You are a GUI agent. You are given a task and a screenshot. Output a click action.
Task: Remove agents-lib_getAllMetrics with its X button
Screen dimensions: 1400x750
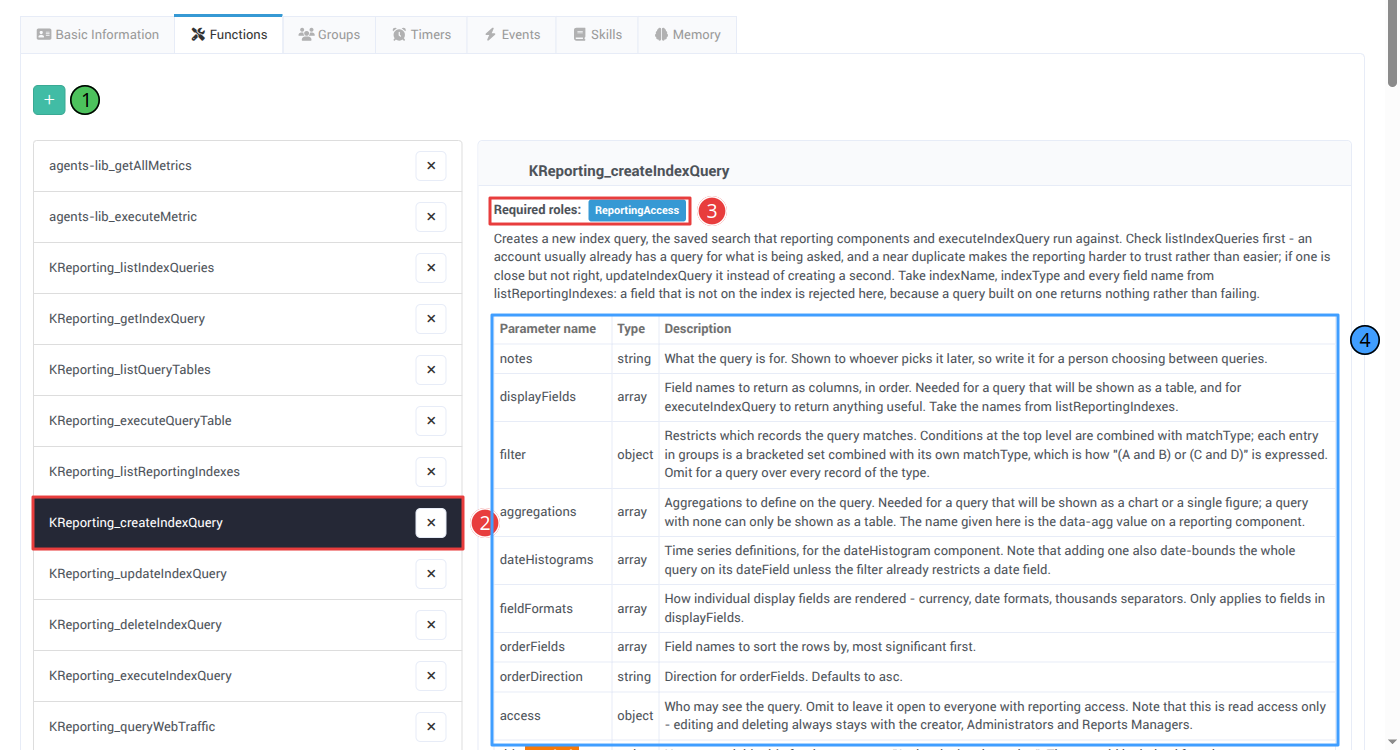coord(431,166)
